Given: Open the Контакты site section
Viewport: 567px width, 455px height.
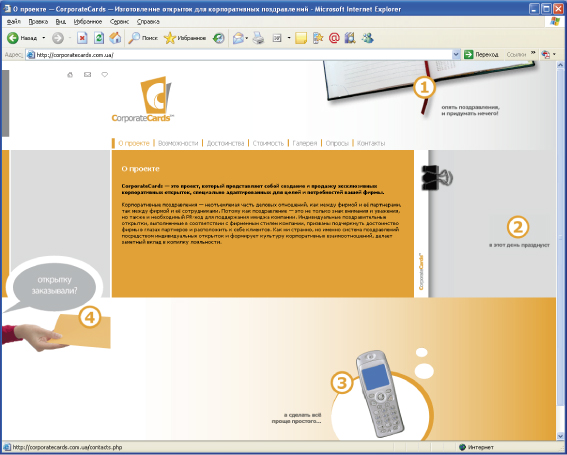Looking at the screenshot, I should tap(371, 143).
